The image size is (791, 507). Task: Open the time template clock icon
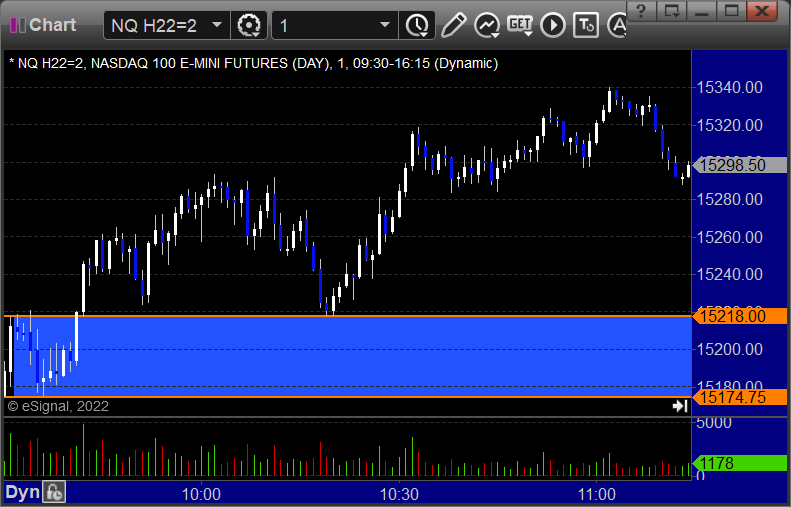417,25
